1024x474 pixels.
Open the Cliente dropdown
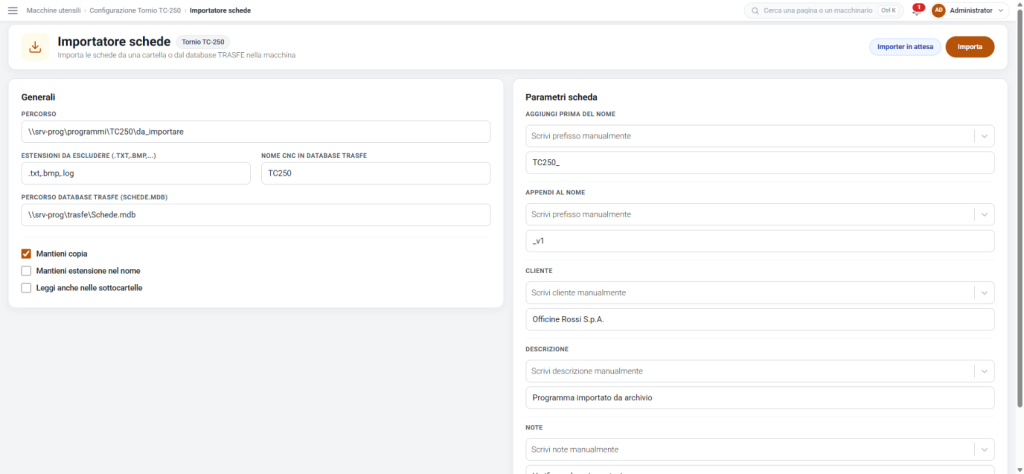(985, 292)
